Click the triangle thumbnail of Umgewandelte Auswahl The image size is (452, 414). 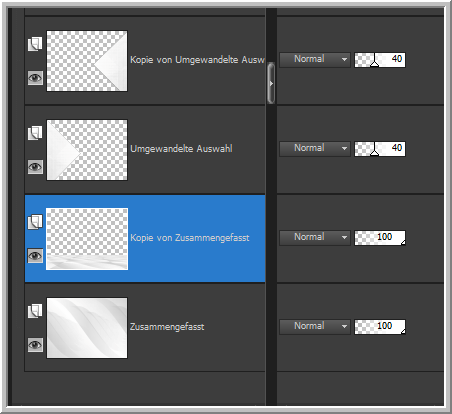[x=87, y=150]
